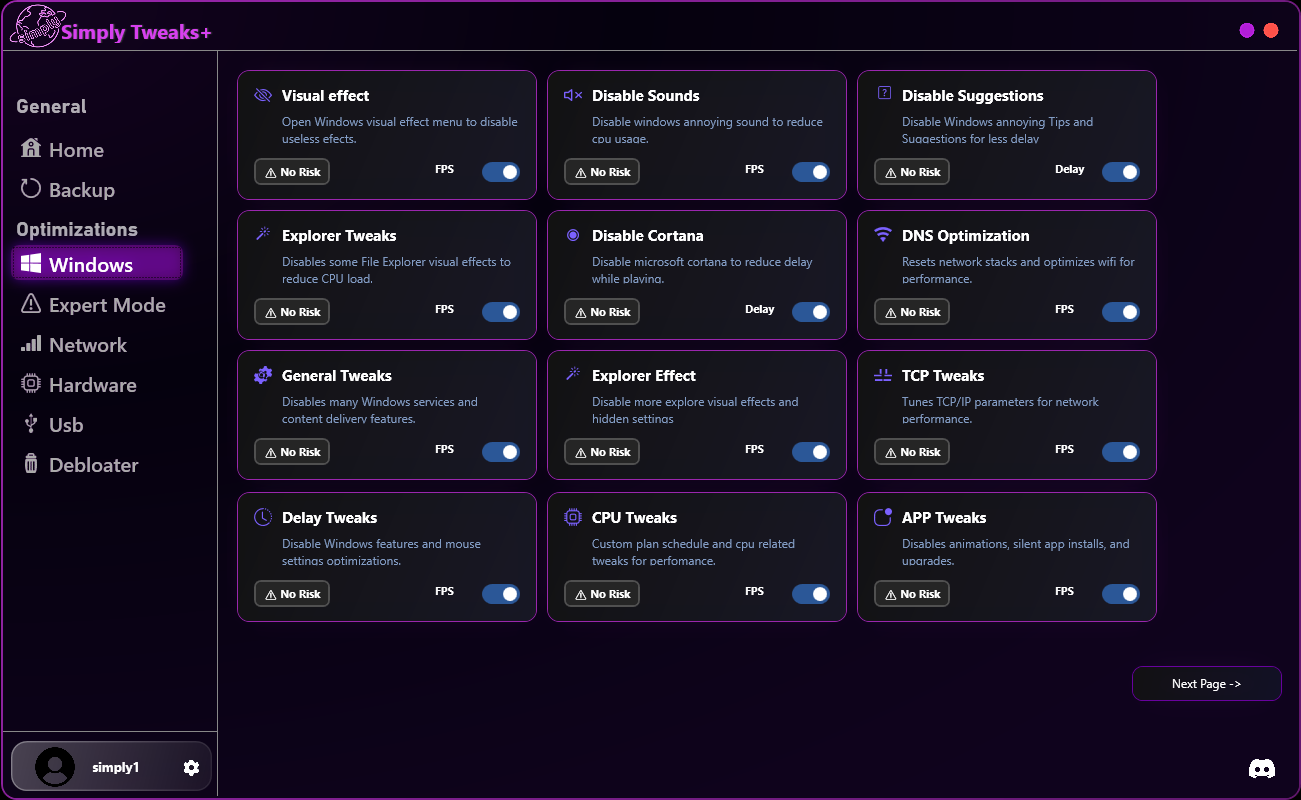Toggle the Visual effect switch
The width and height of the screenshot is (1301, 800).
[501, 172]
